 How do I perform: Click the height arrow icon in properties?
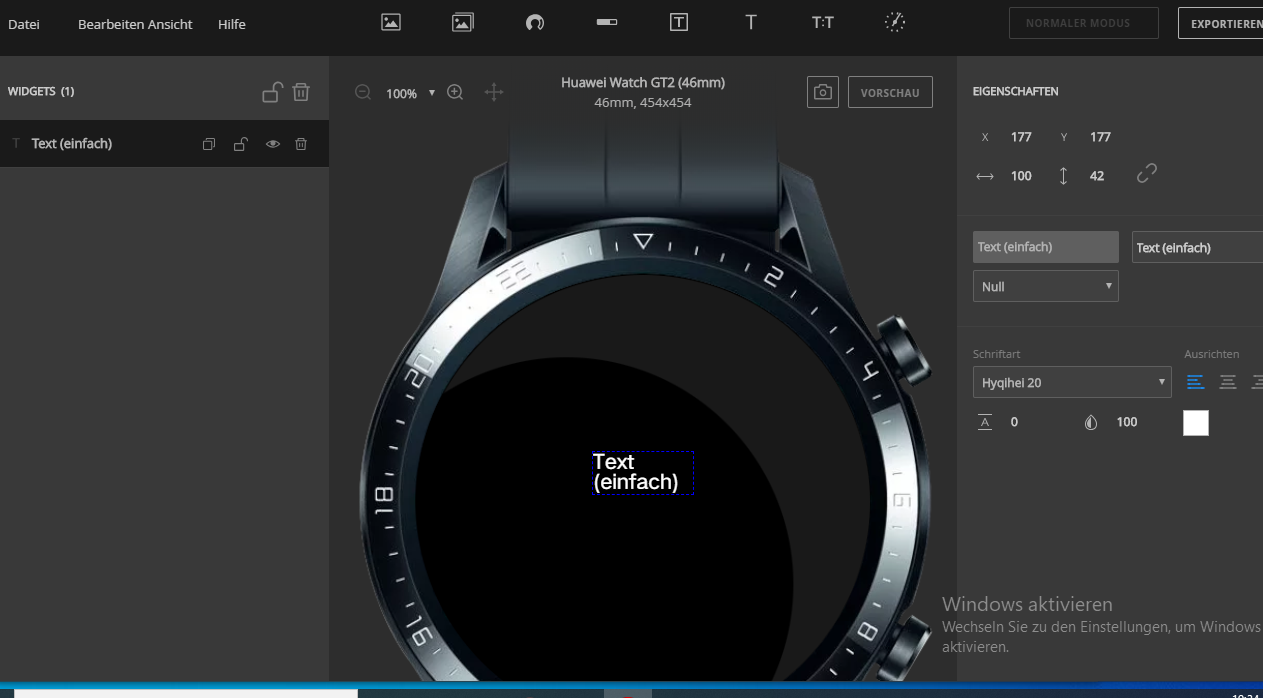(1063, 176)
